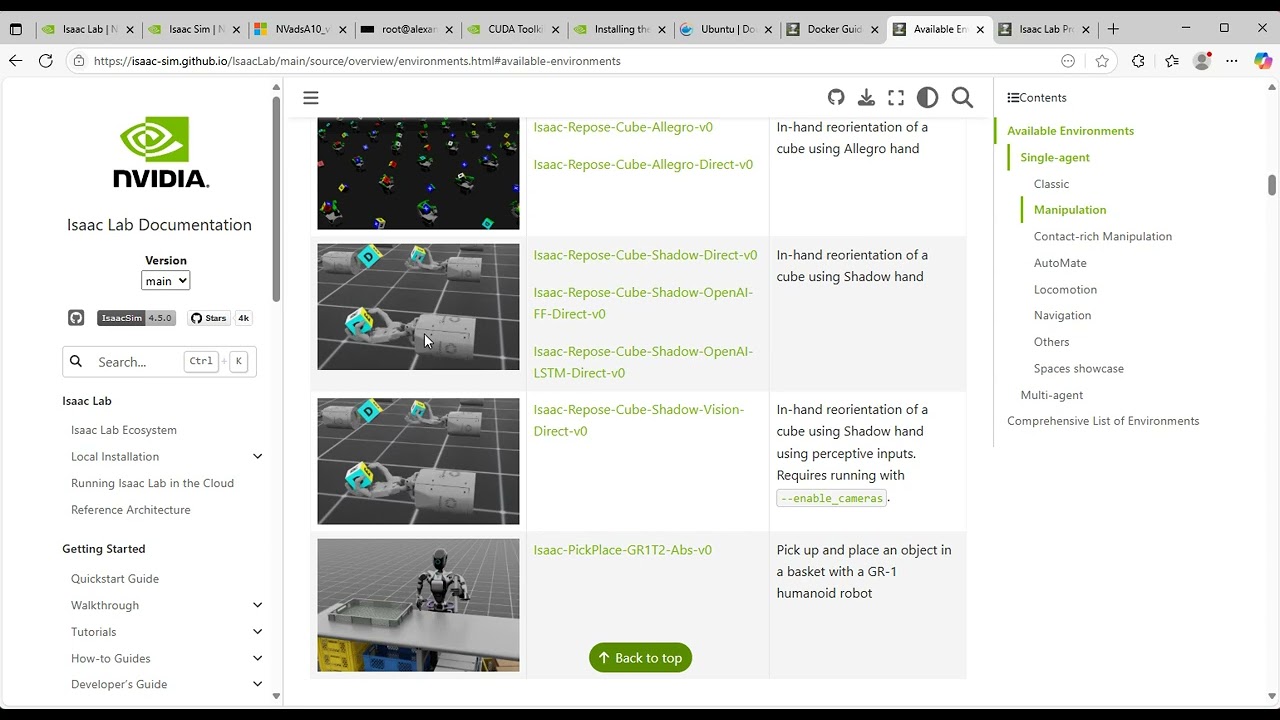The image size is (1280, 720).
Task: Open a new browser tab
Action: click(1113, 29)
